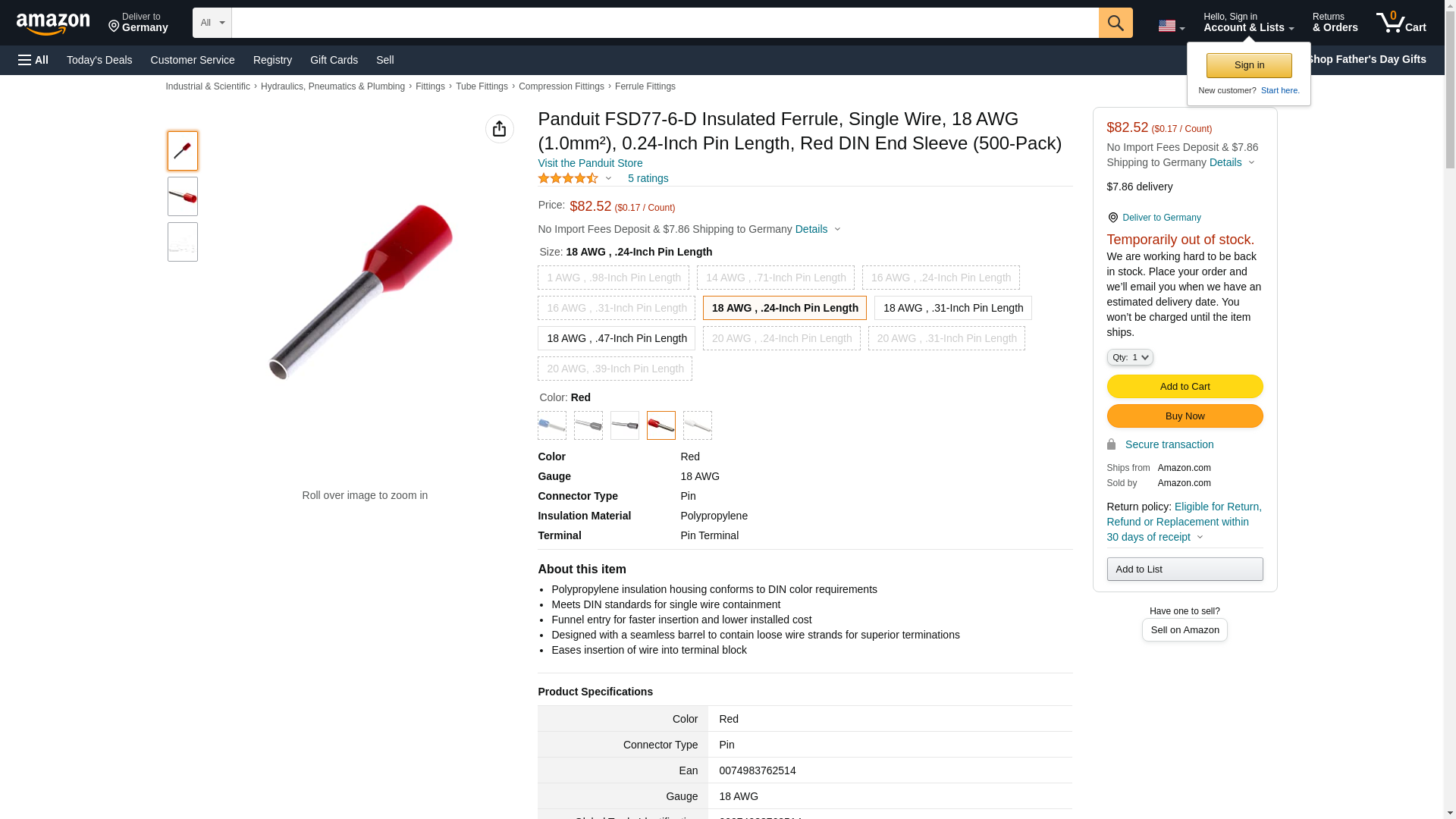Select 18 AWG, .47-Inch Pin Length size

(x=616, y=338)
